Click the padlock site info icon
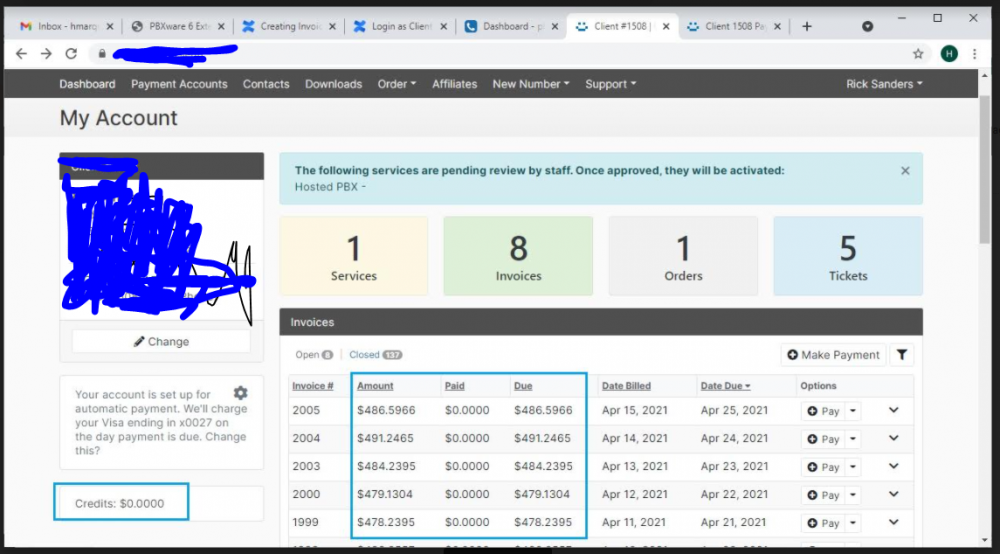1000x554 pixels. [x=102, y=54]
